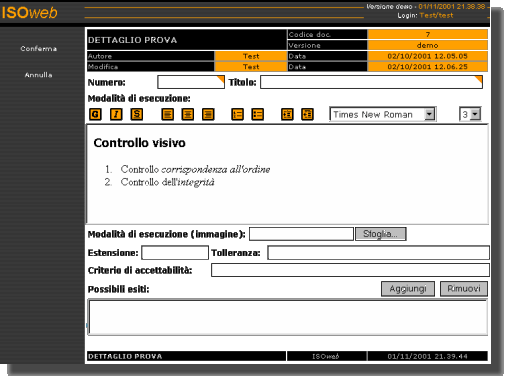Toggle italic (I) formatting
The image size is (505, 376).
(116, 114)
